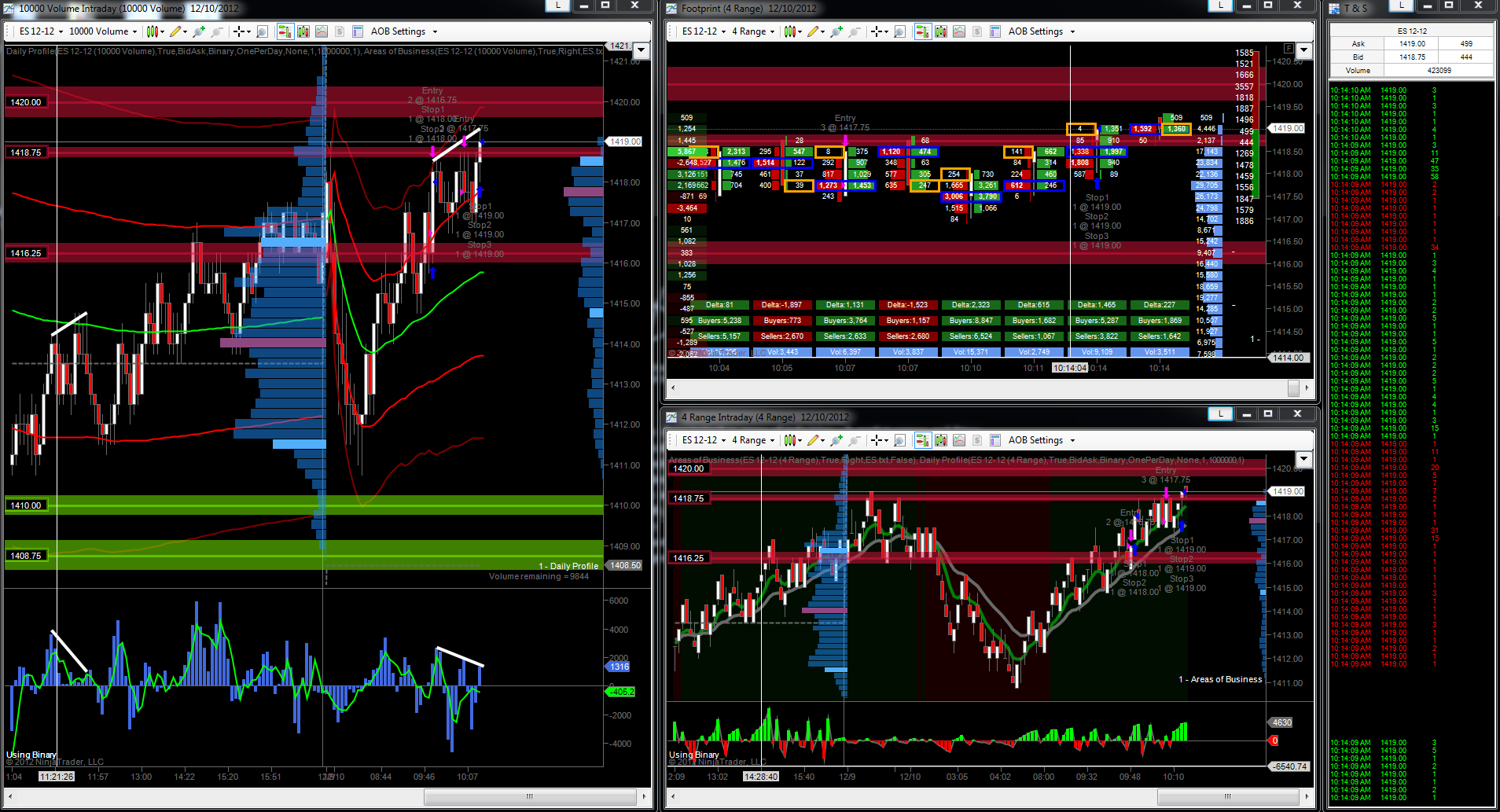Select drawing tools pencil in Footprint window
The image size is (1500, 812).
(x=813, y=31)
